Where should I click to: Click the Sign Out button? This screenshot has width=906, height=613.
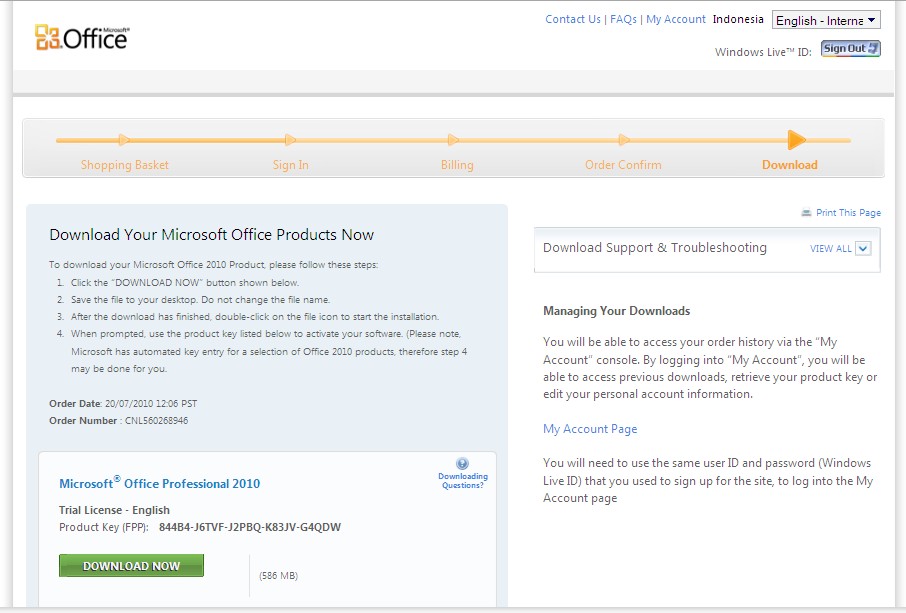point(850,49)
